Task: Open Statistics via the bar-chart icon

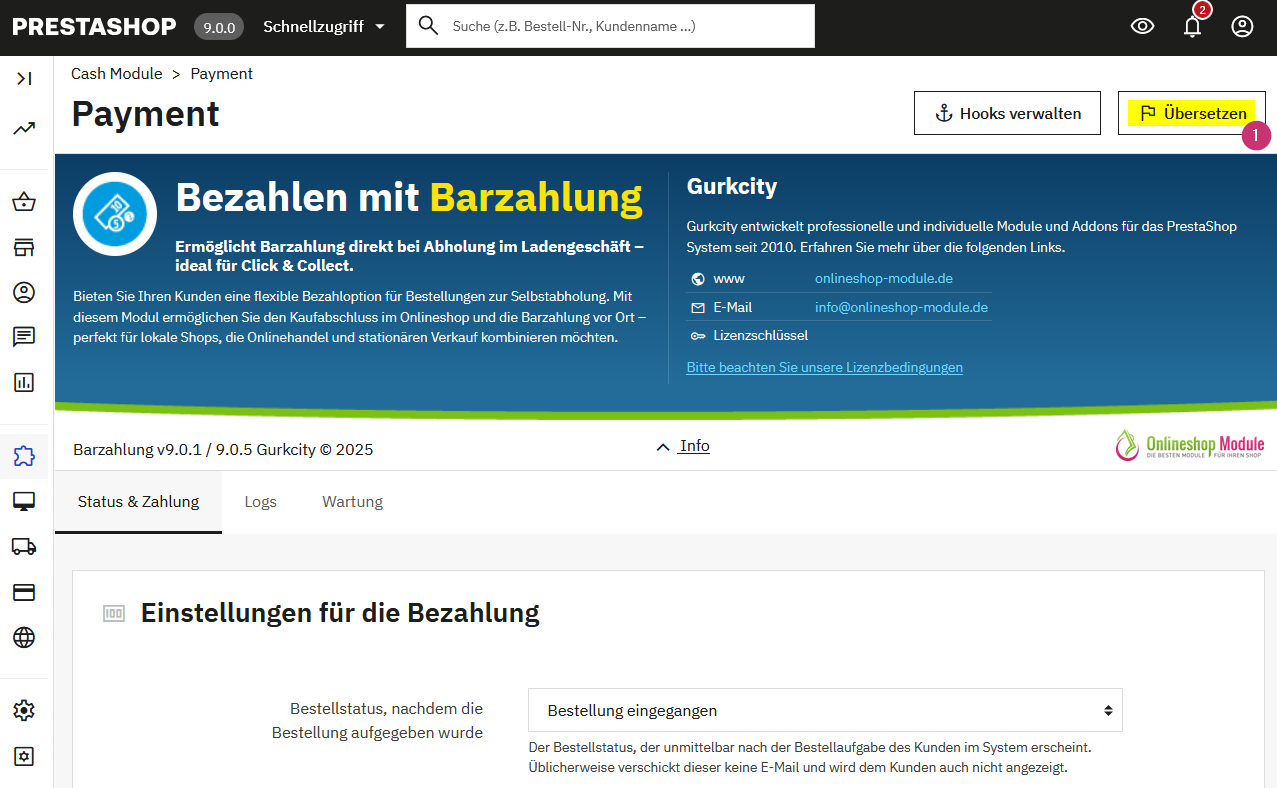Action: click(24, 382)
